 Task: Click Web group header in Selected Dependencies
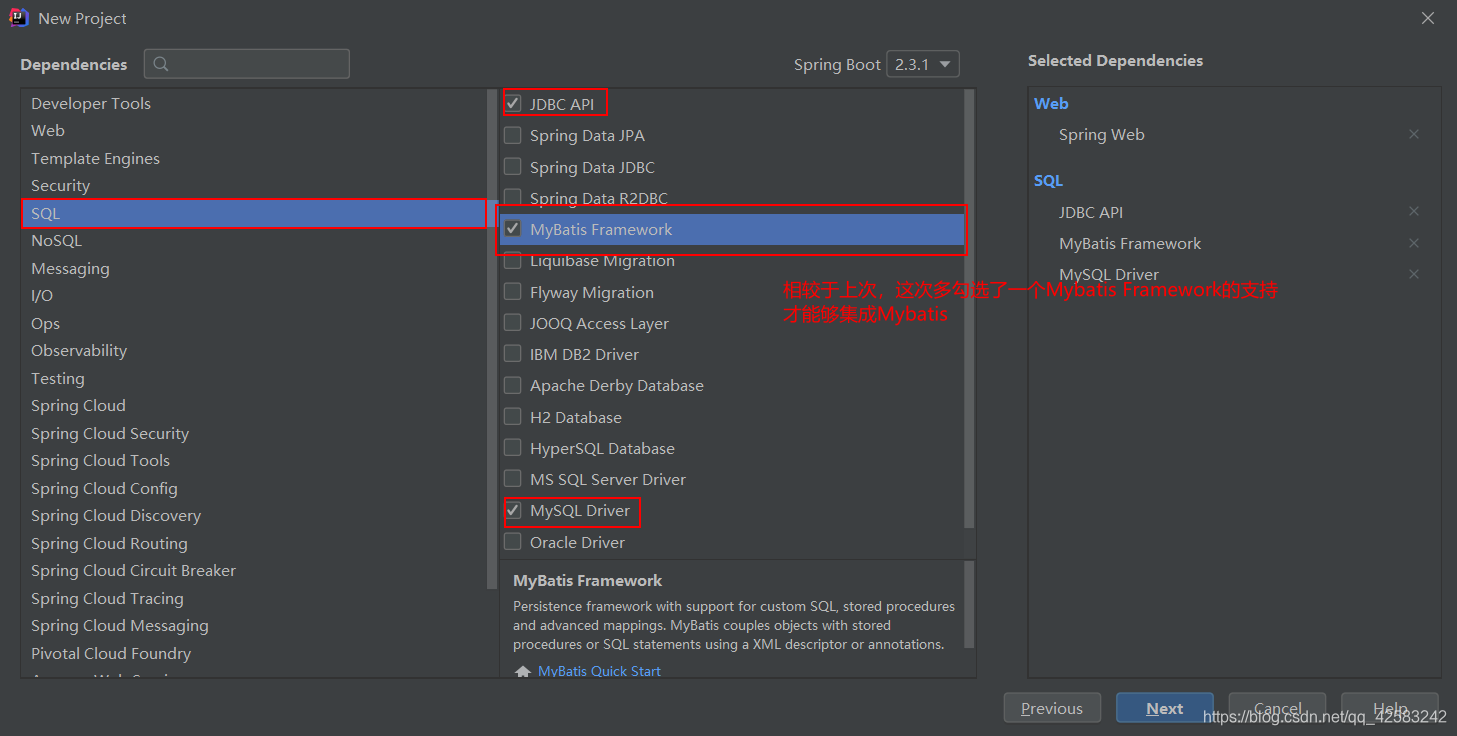tap(1051, 103)
